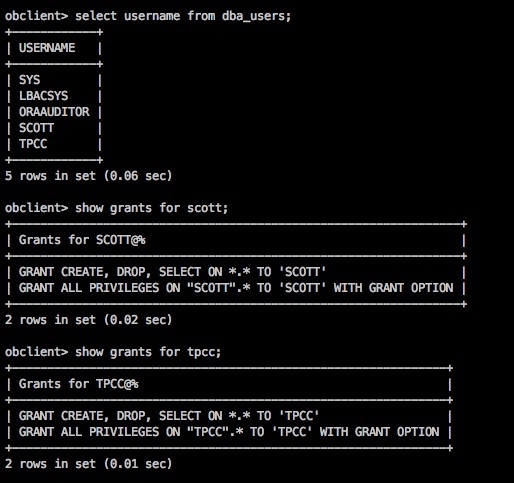Click '2 rows in set (0.02 sec)' text

point(89,320)
